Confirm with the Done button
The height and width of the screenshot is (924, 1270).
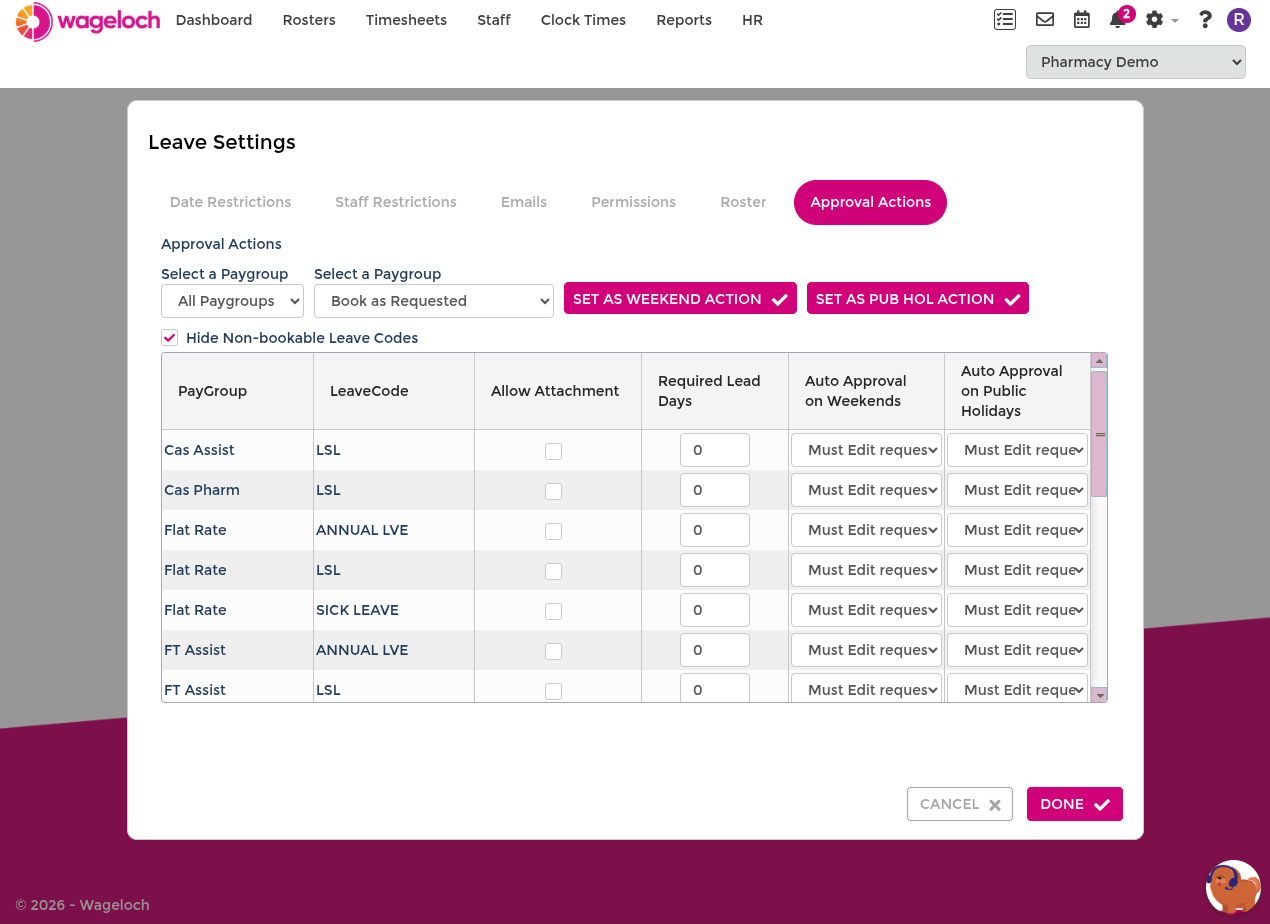pos(1075,804)
